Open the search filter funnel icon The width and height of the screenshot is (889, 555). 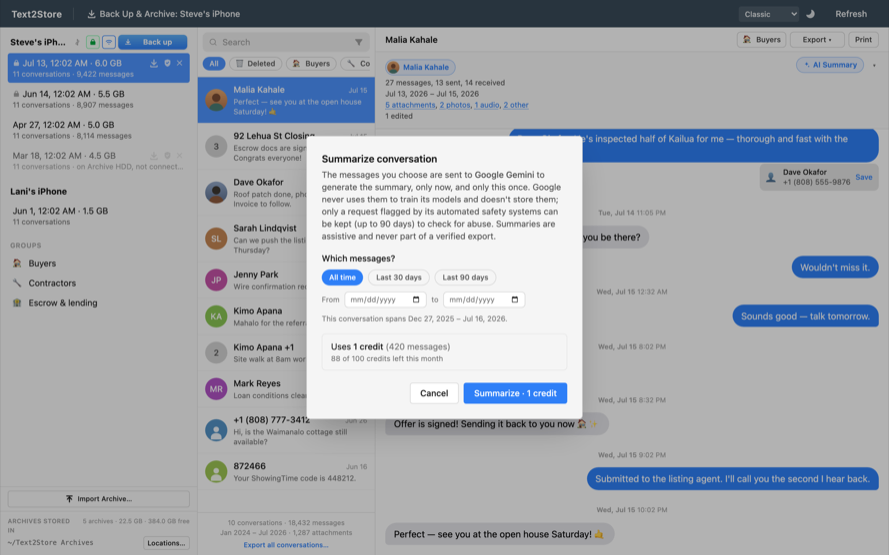(x=358, y=42)
